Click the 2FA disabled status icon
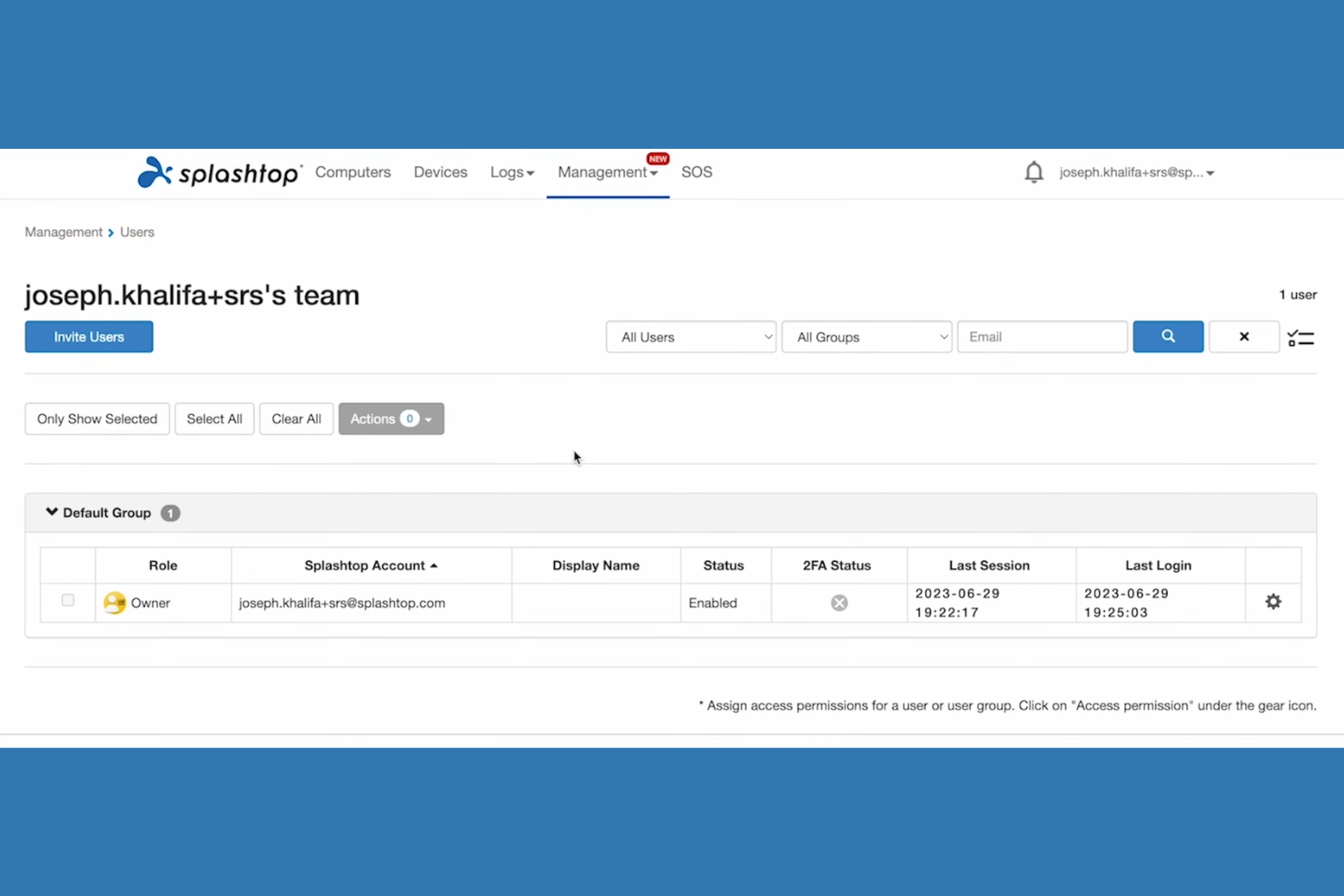1344x896 pixels. [839, 603]
